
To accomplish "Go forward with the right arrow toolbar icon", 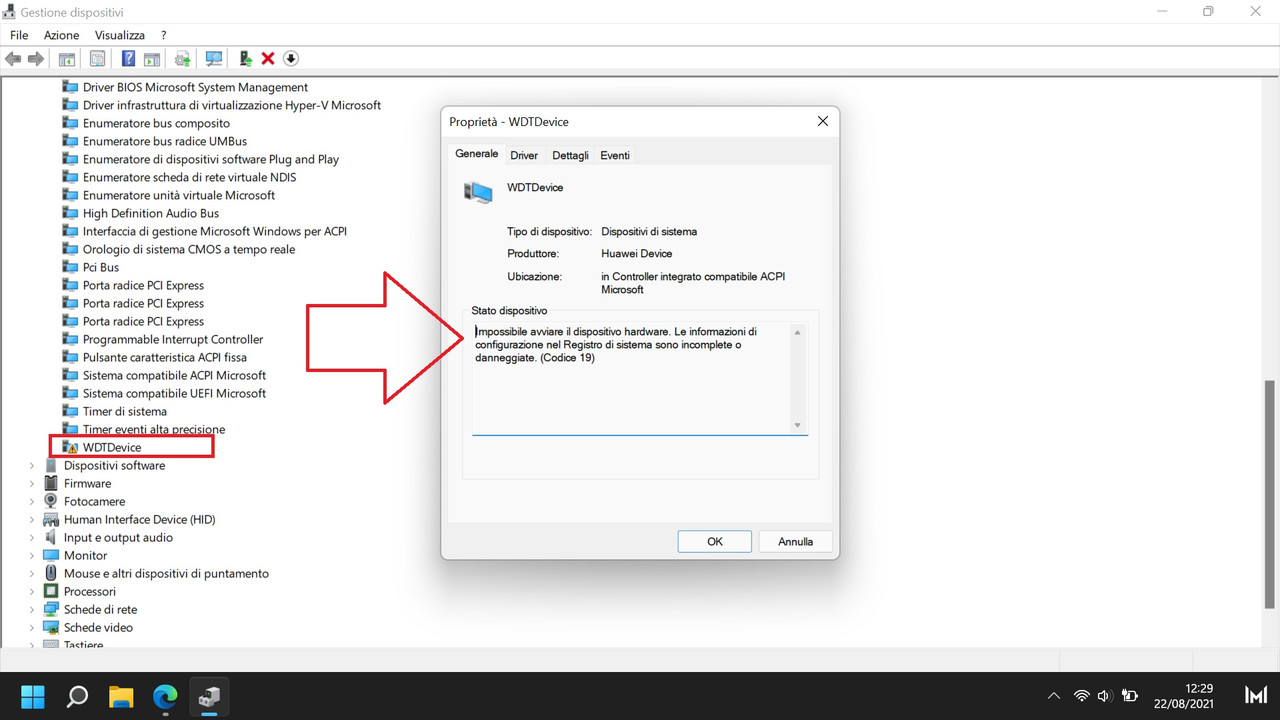I will (x=36, y=59).
